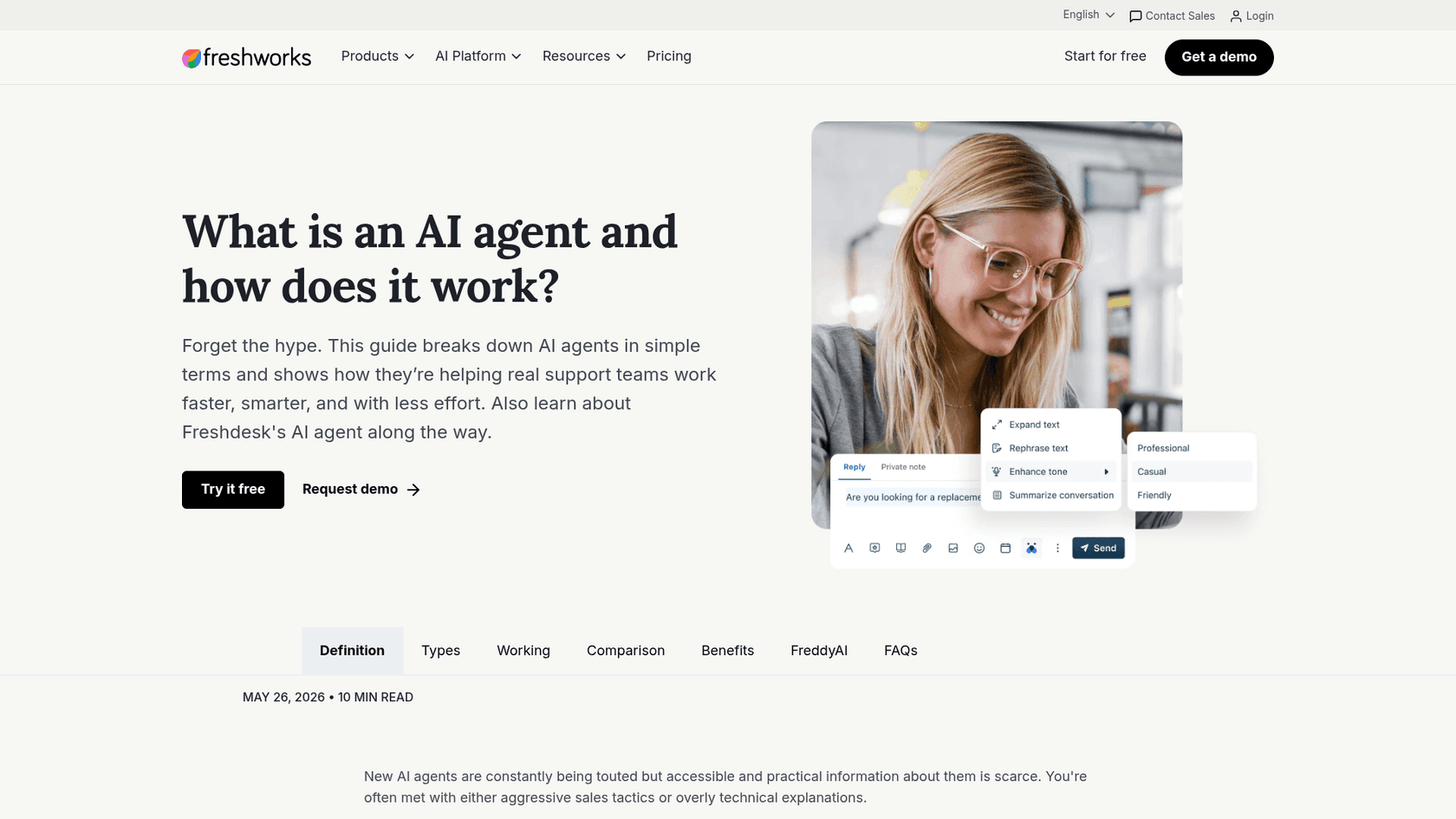This screenshot has height=819, width=1456.
Task: Click the calendar icon in reply toolbar
Action: click(1005, 548)
